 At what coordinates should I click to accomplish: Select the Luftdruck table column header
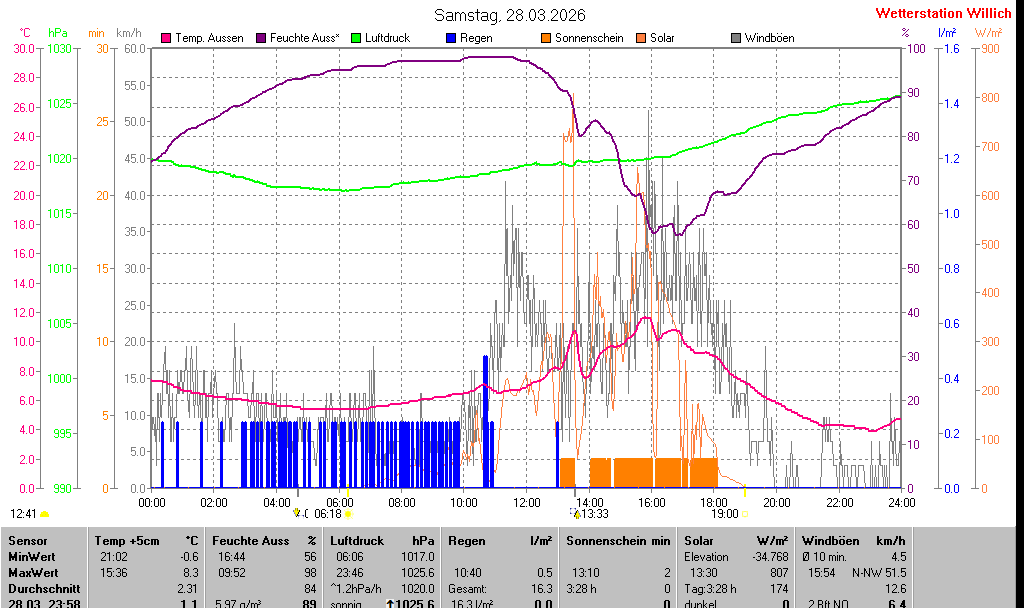[357, 540]
